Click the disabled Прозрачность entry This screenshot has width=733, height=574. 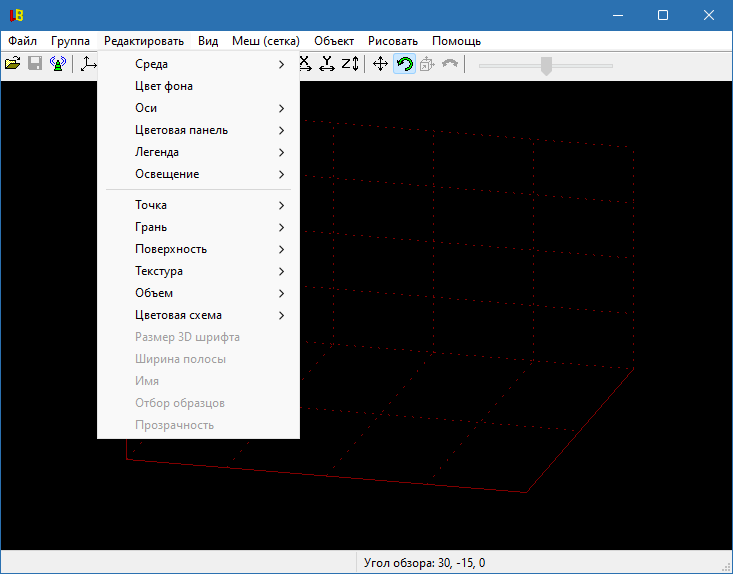(199, 425)
